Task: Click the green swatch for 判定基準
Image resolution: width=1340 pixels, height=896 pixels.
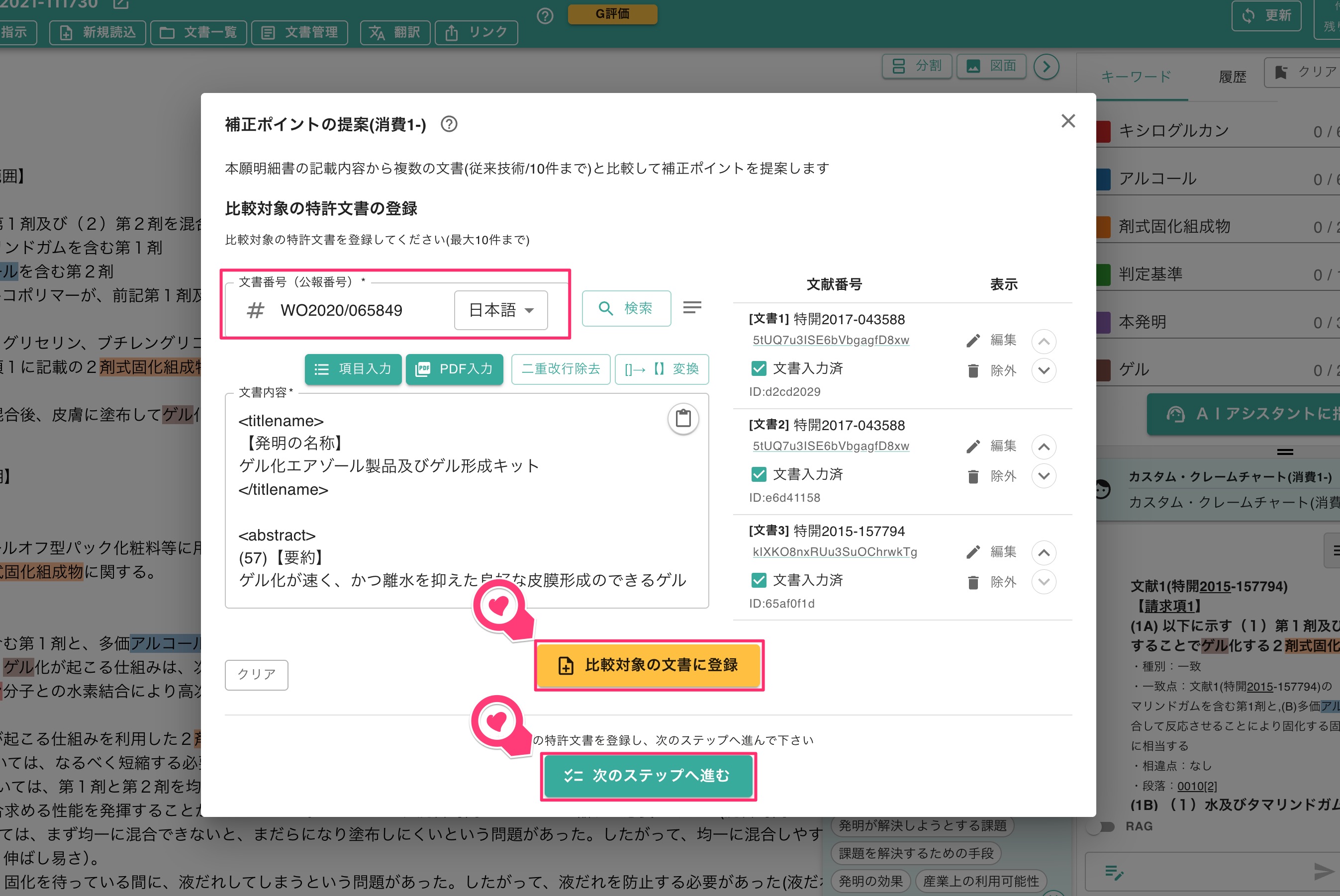Action: pyautogui.click(x=1103, y=275)
